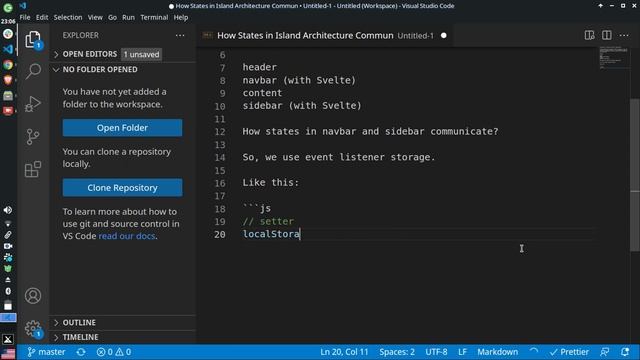Open the Run and Debug view
640x360 pixels.
point(33,104)
